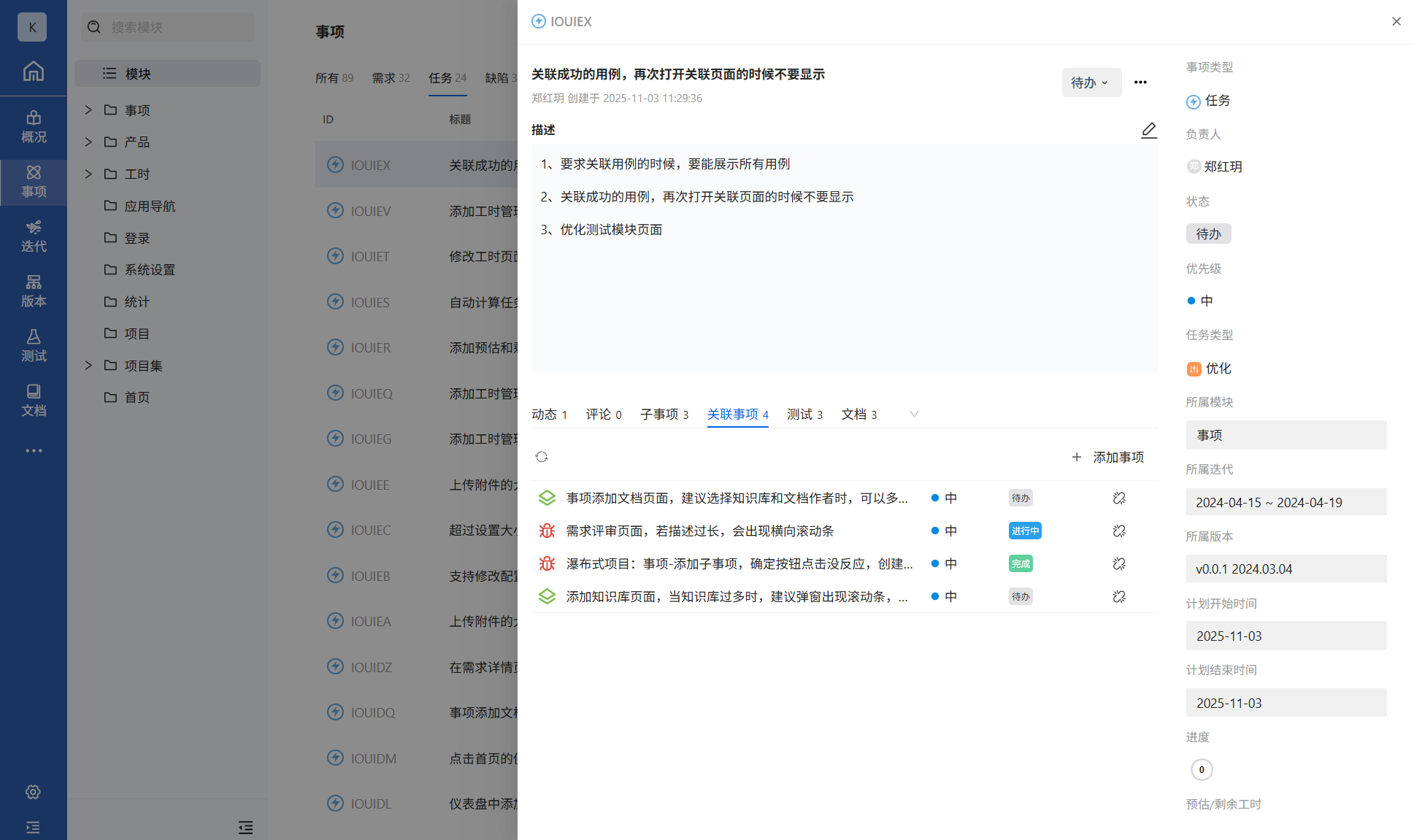Switch to the 评论 tab
The height and width of the screenshot is (840, 1414).
tap(603, 415)
